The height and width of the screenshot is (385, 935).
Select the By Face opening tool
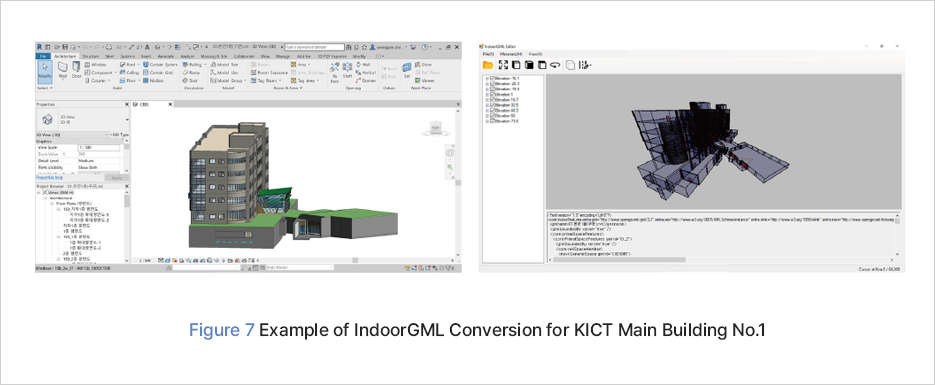335,73
